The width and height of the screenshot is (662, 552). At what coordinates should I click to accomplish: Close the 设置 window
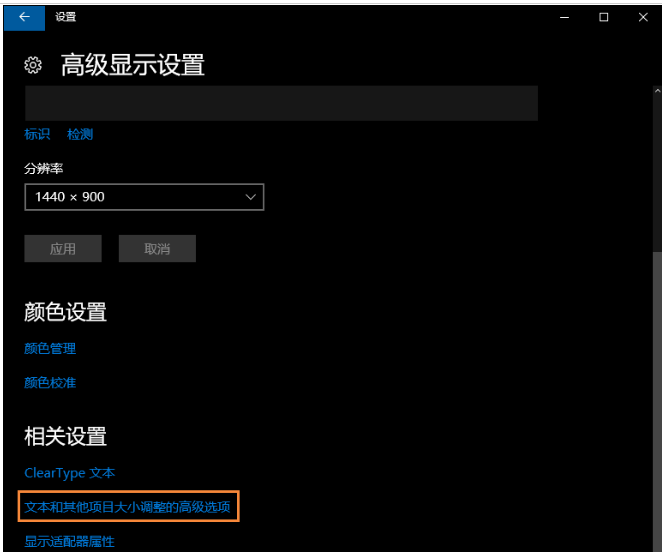(x=643, y=17)
